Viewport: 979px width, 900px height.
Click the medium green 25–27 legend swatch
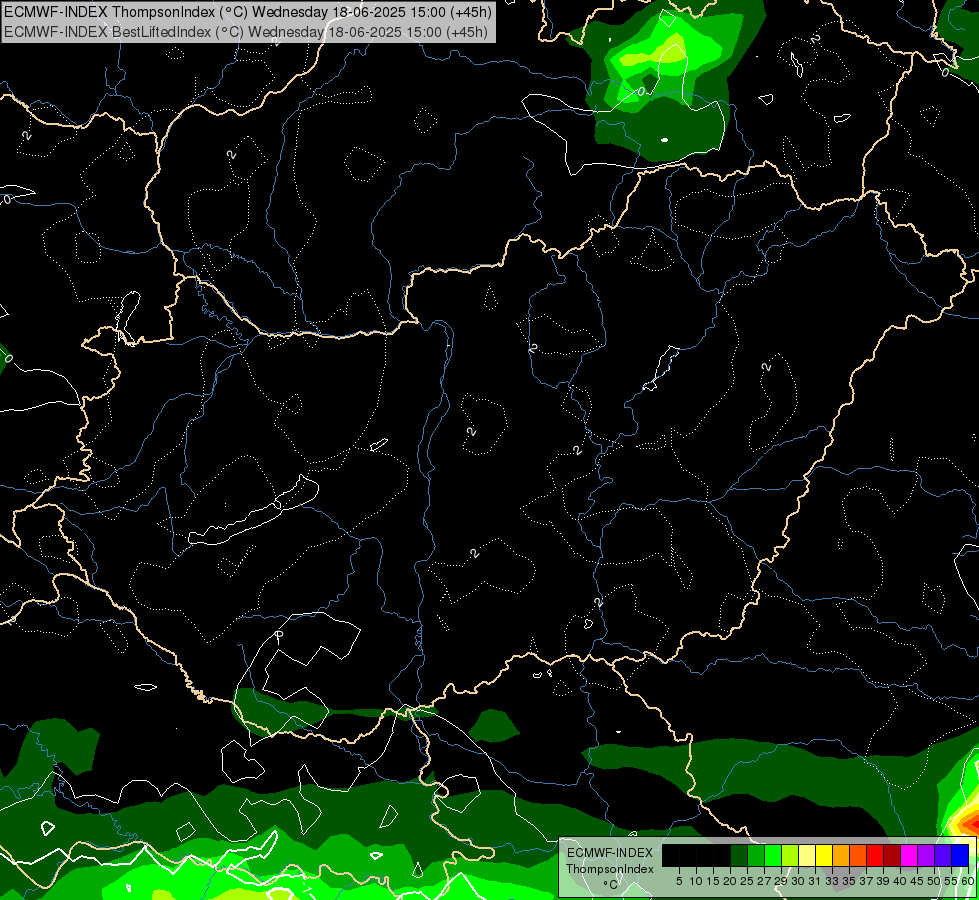coord(756,855)
